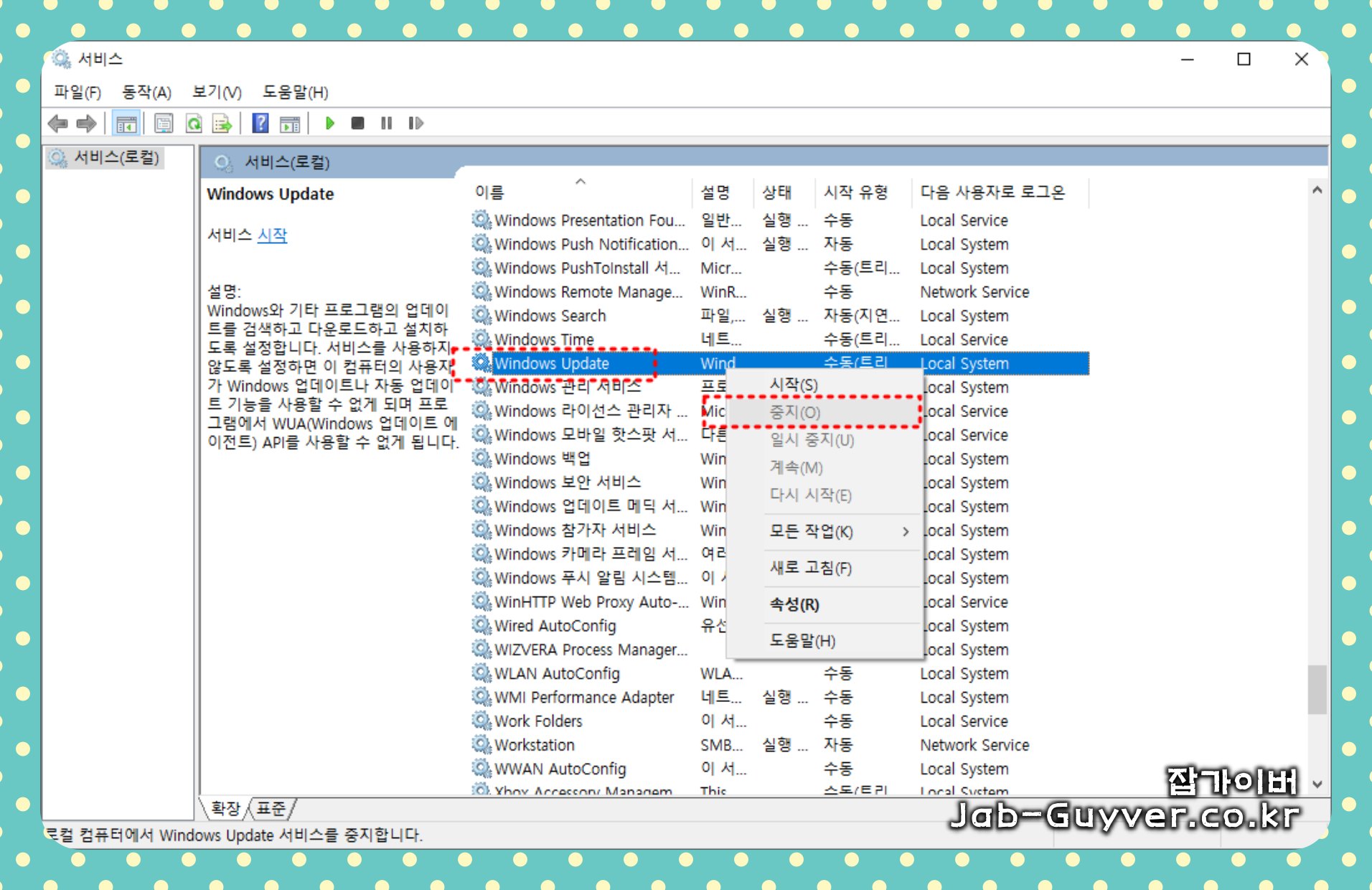Click the gear icon of Wired AutoConfig
This screenshot has width=1372, height=890.
pyautogui.click(x=481, y=625)
